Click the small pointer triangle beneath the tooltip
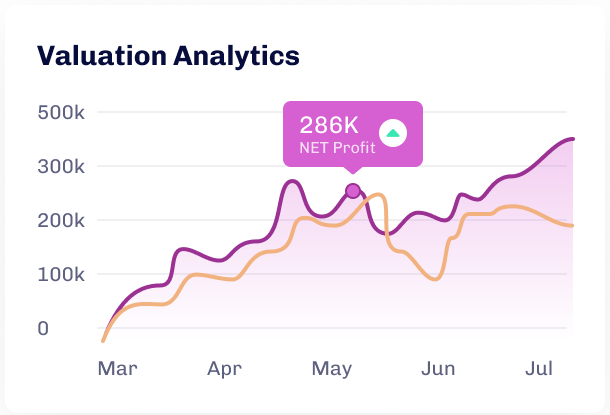 pyautogui.click(x=353, y=172)
